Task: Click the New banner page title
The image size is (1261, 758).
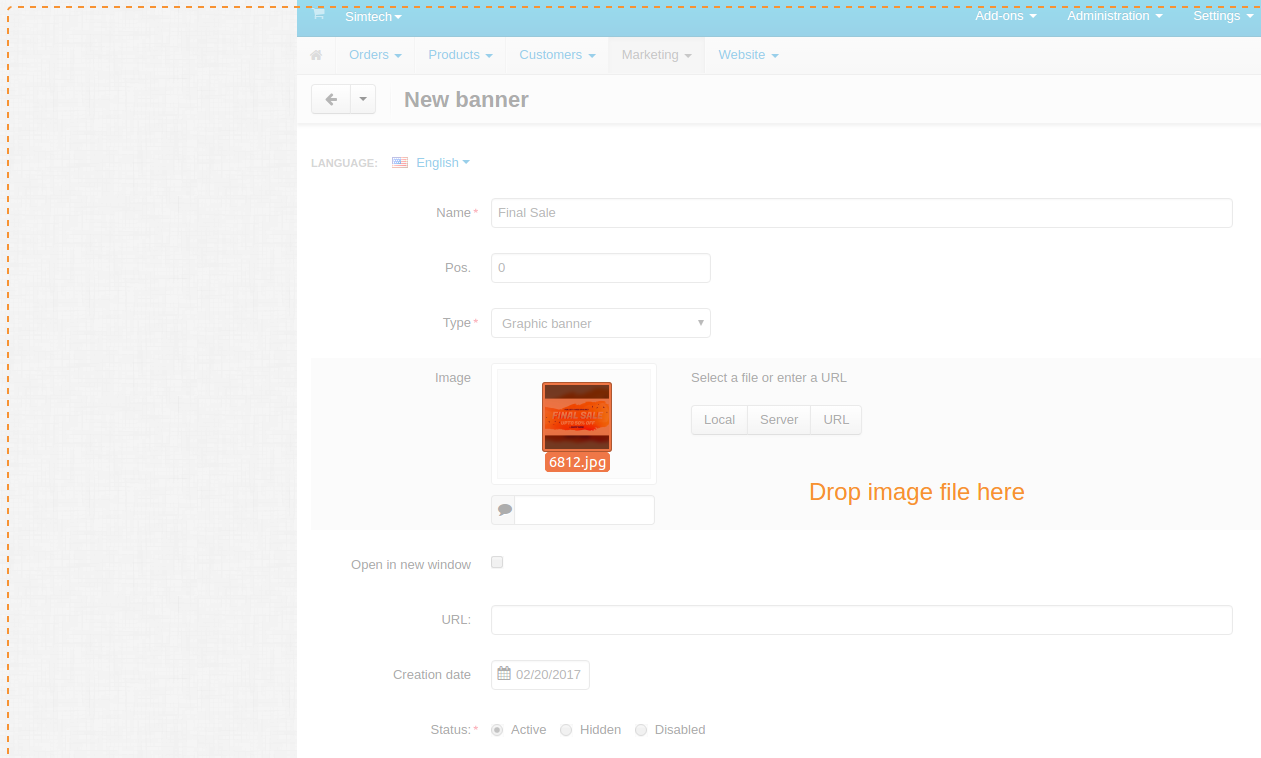Action: (466, 100)
